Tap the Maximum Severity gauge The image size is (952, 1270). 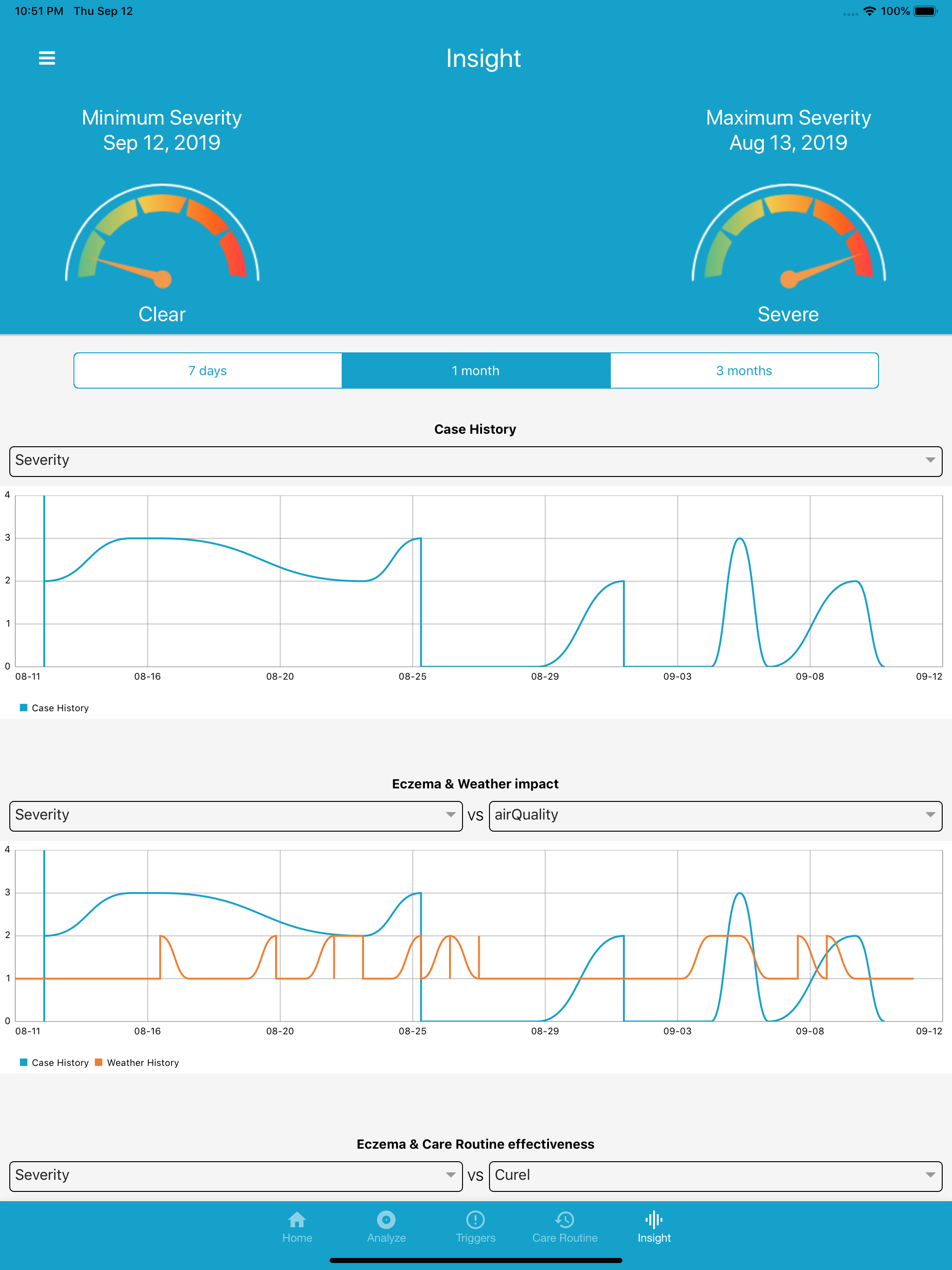click(788, 235)
